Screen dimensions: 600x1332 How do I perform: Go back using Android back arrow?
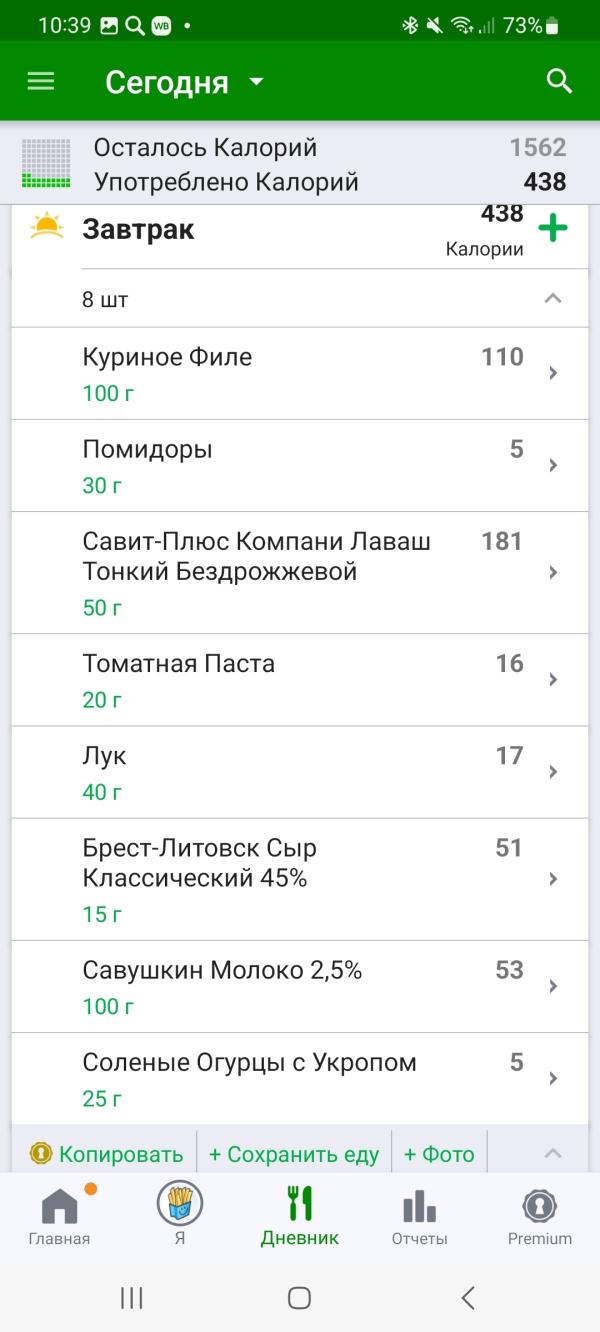click(x=468, y=1298)
